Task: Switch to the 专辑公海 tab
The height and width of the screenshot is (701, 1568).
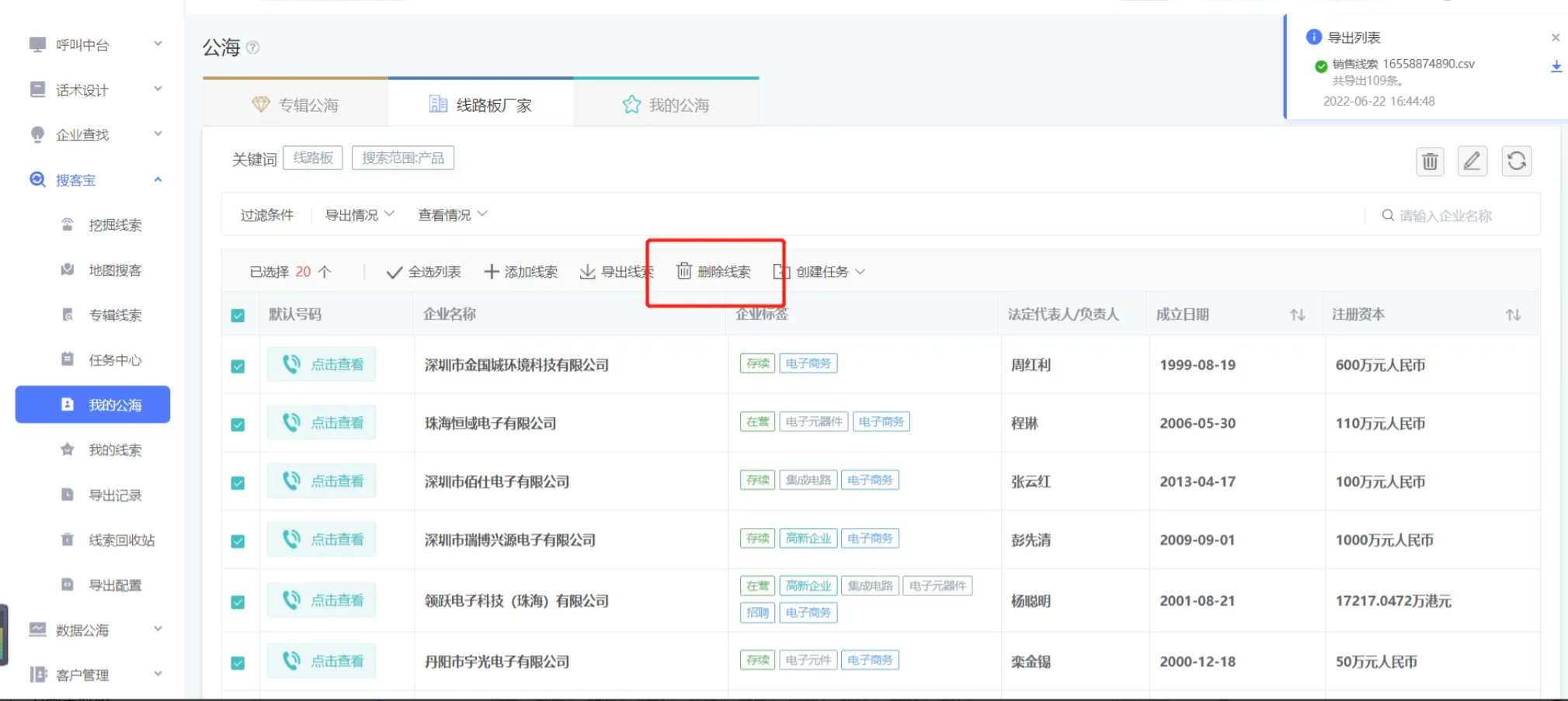Action: [295, 105]
